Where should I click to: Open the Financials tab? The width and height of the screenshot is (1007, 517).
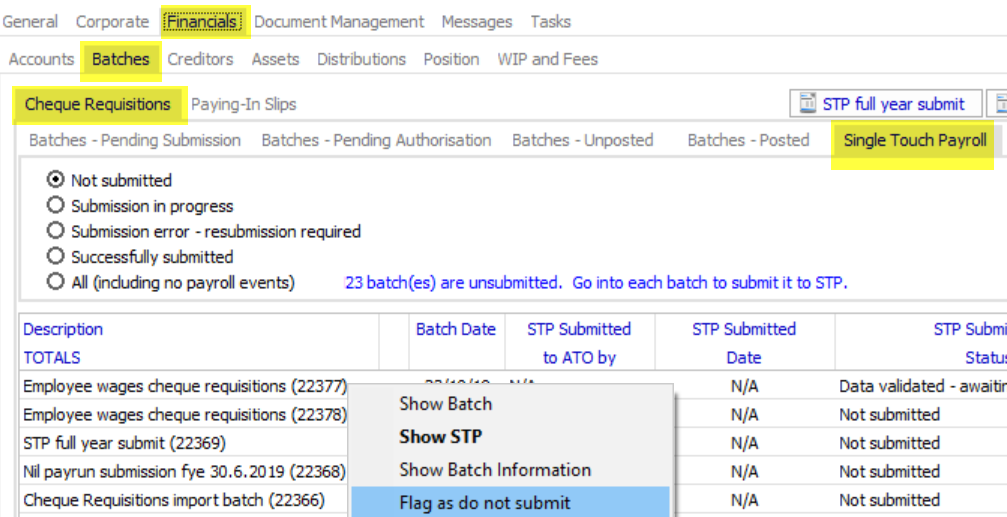point(201,21)
